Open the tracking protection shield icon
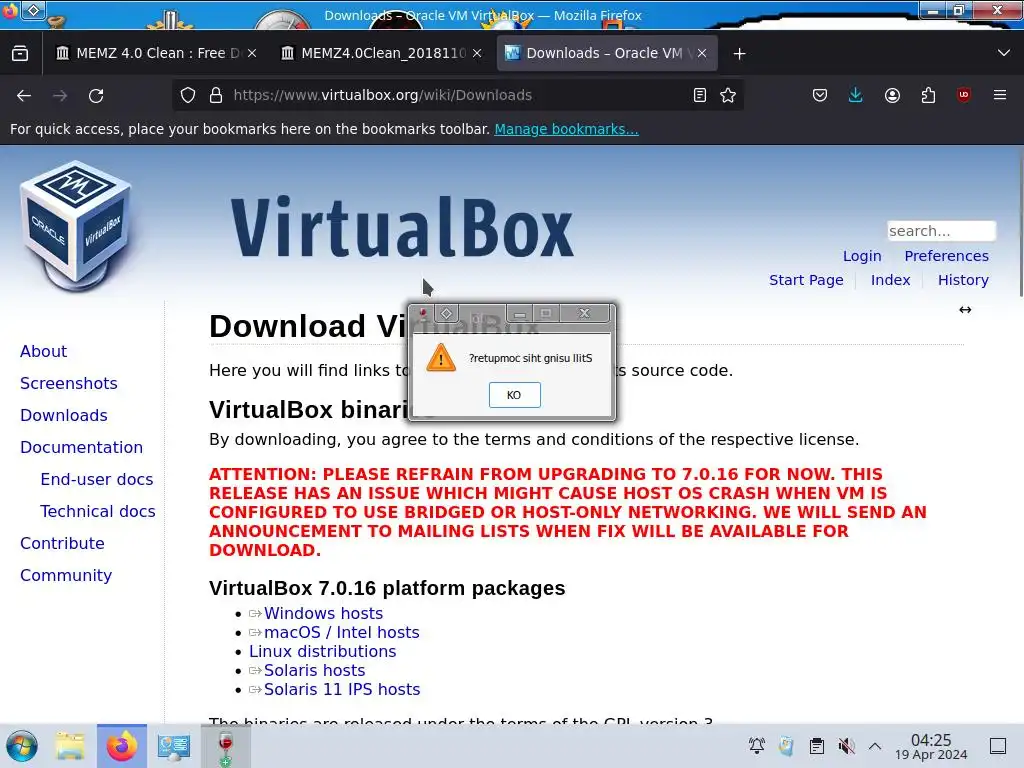Screen dimensions: 1024x768 coord(188,95)
